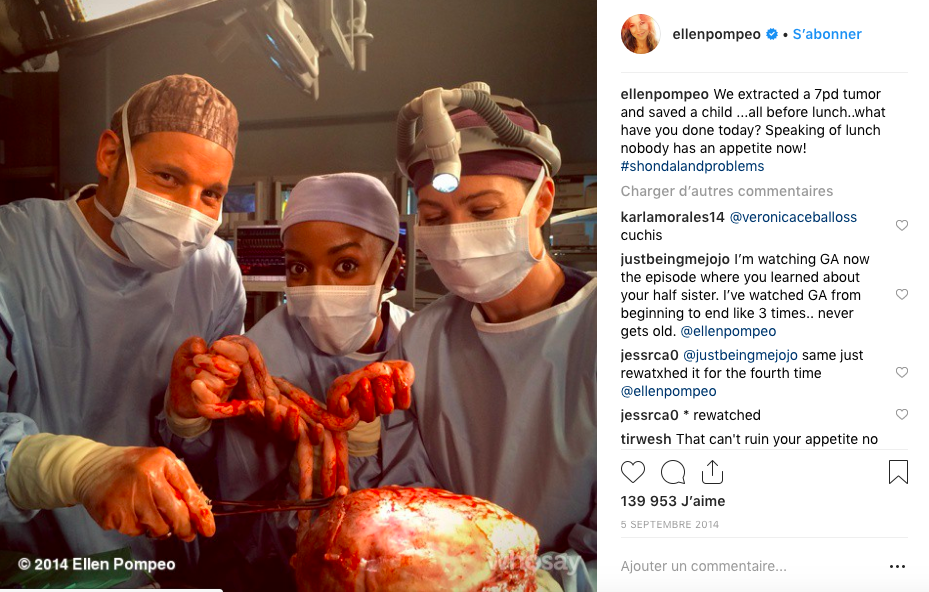Open the #shondalandproblems hashtag
The height and width of the screenshot is (592, 929).
[692, 166]
